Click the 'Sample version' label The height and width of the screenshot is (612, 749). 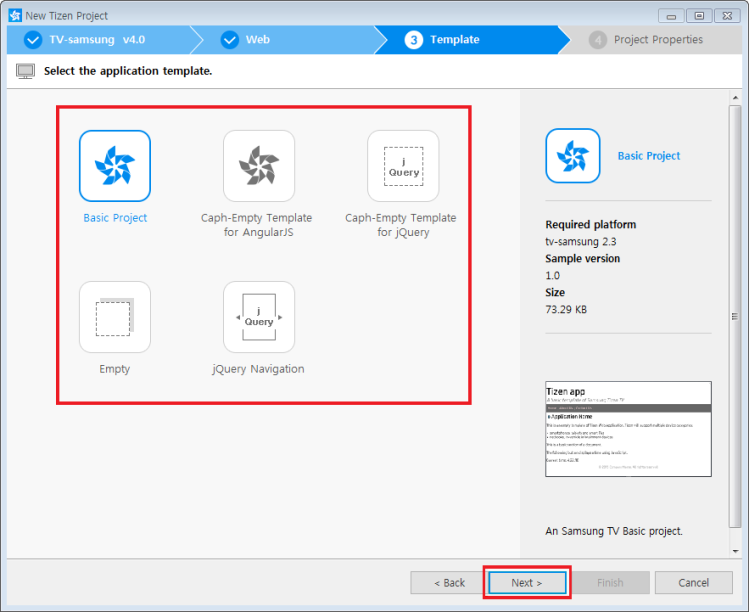pos(583,258)
